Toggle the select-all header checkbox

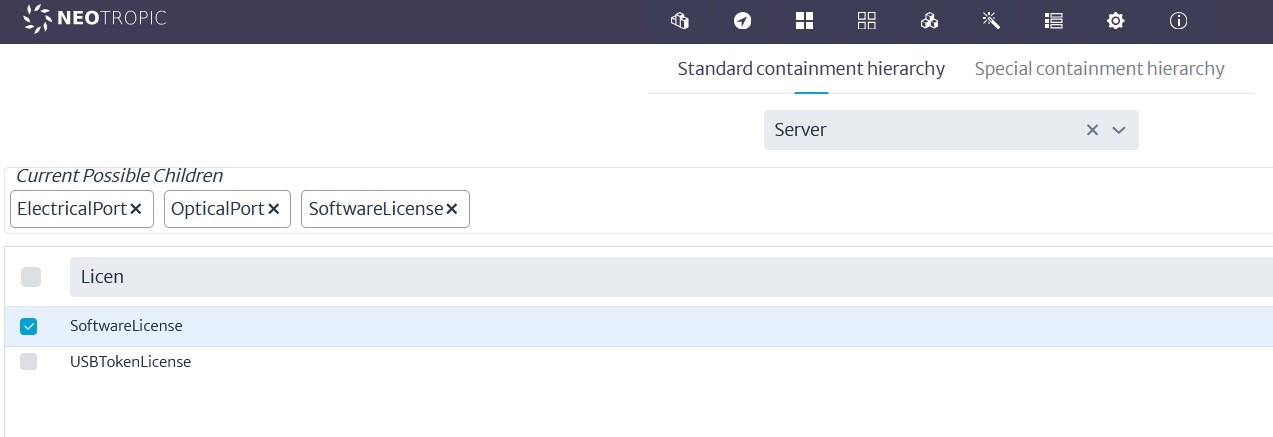click(31, 277)
